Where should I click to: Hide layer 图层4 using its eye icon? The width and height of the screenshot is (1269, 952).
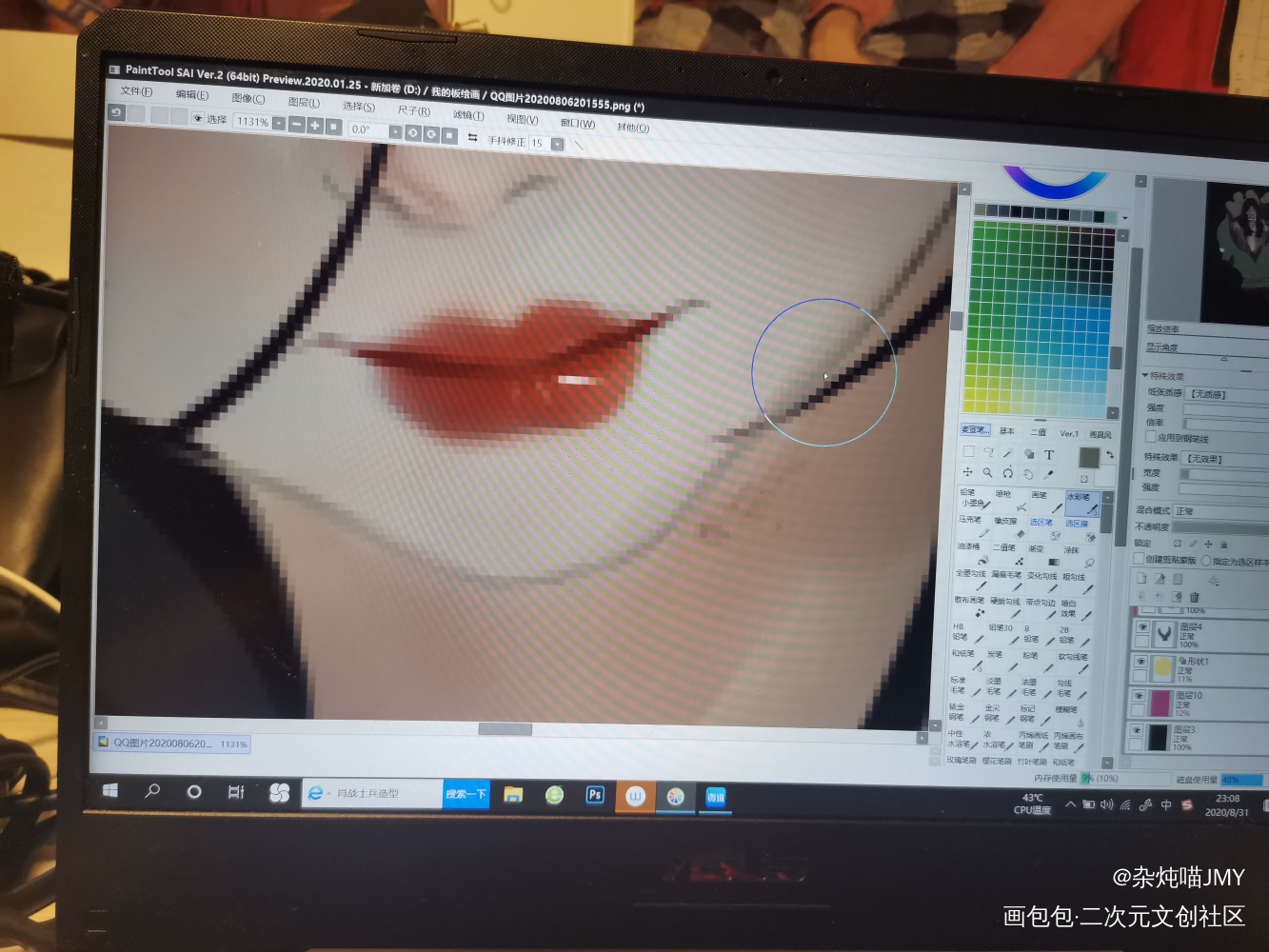click(x=1141, y=627)
